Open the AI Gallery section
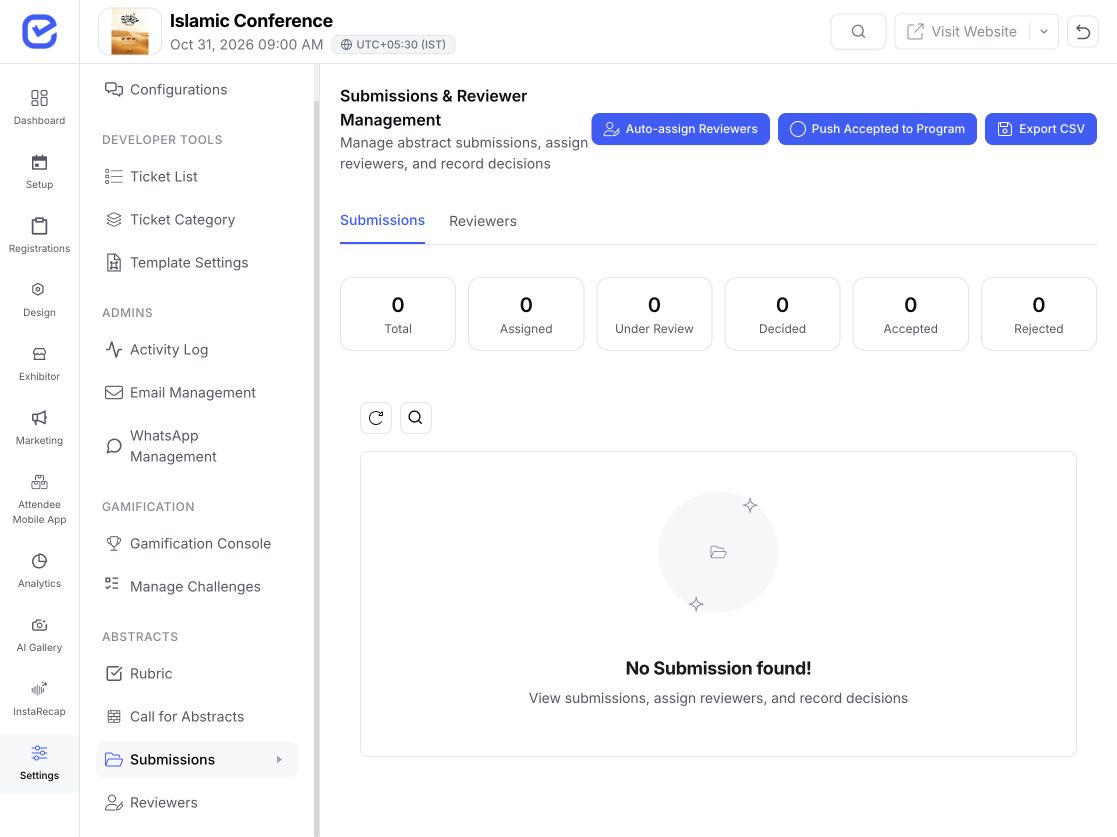The image size is (1117, 837). pos(39,635)
